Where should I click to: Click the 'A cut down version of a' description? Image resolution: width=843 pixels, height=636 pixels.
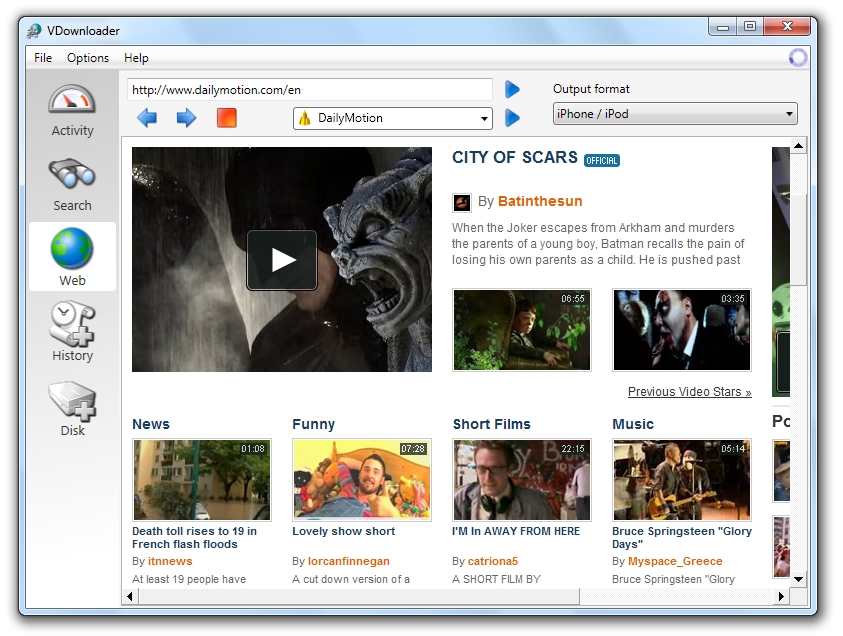point(351,579)
